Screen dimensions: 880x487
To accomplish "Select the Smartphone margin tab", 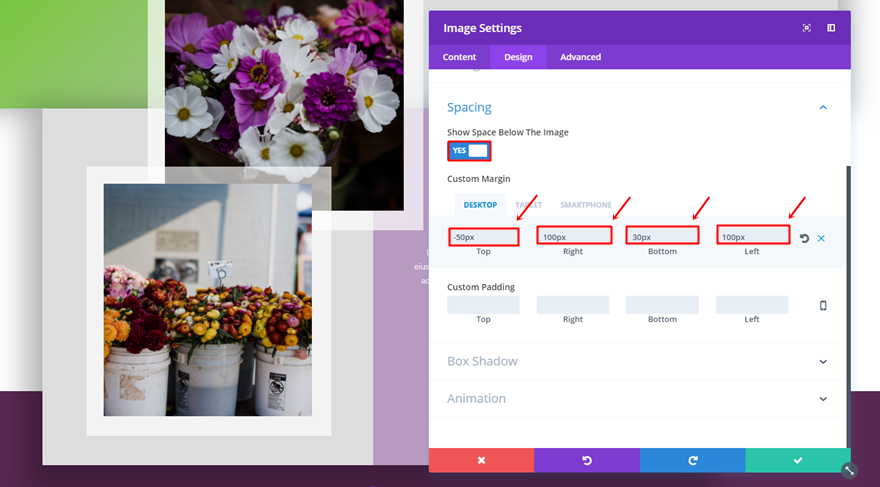I will pos(586,205).
